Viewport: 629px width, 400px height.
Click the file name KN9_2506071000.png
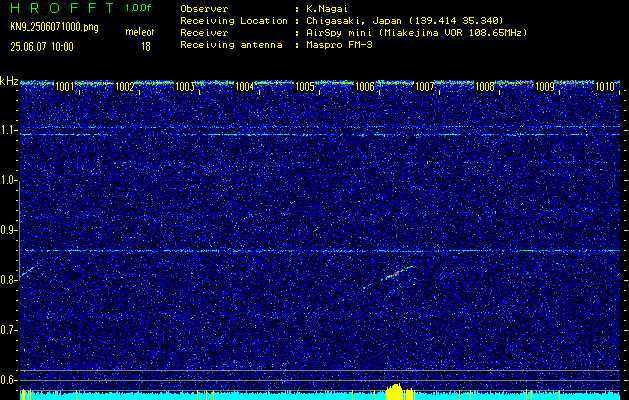[x=54, y=28]
